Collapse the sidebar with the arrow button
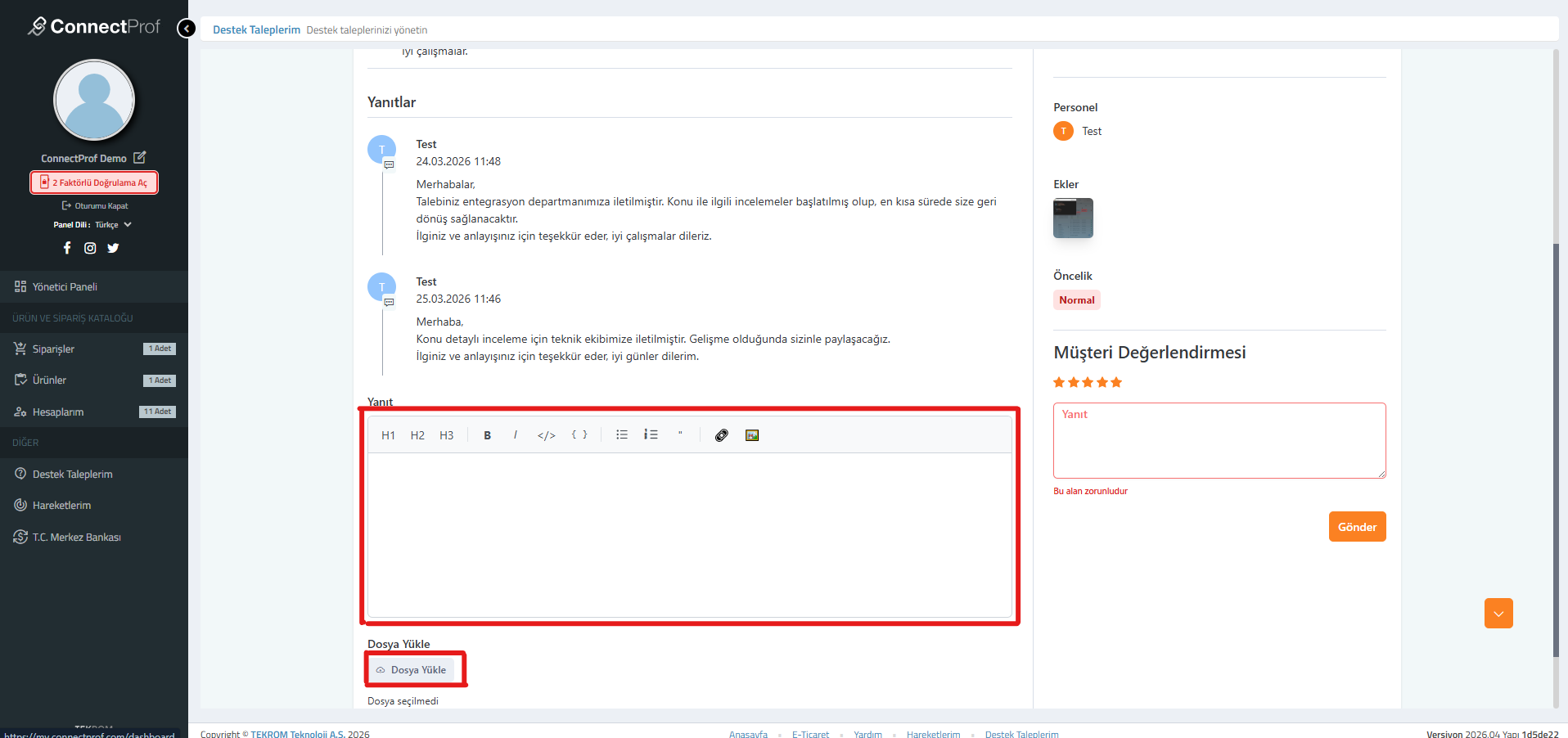 click(x=187, y=29)
